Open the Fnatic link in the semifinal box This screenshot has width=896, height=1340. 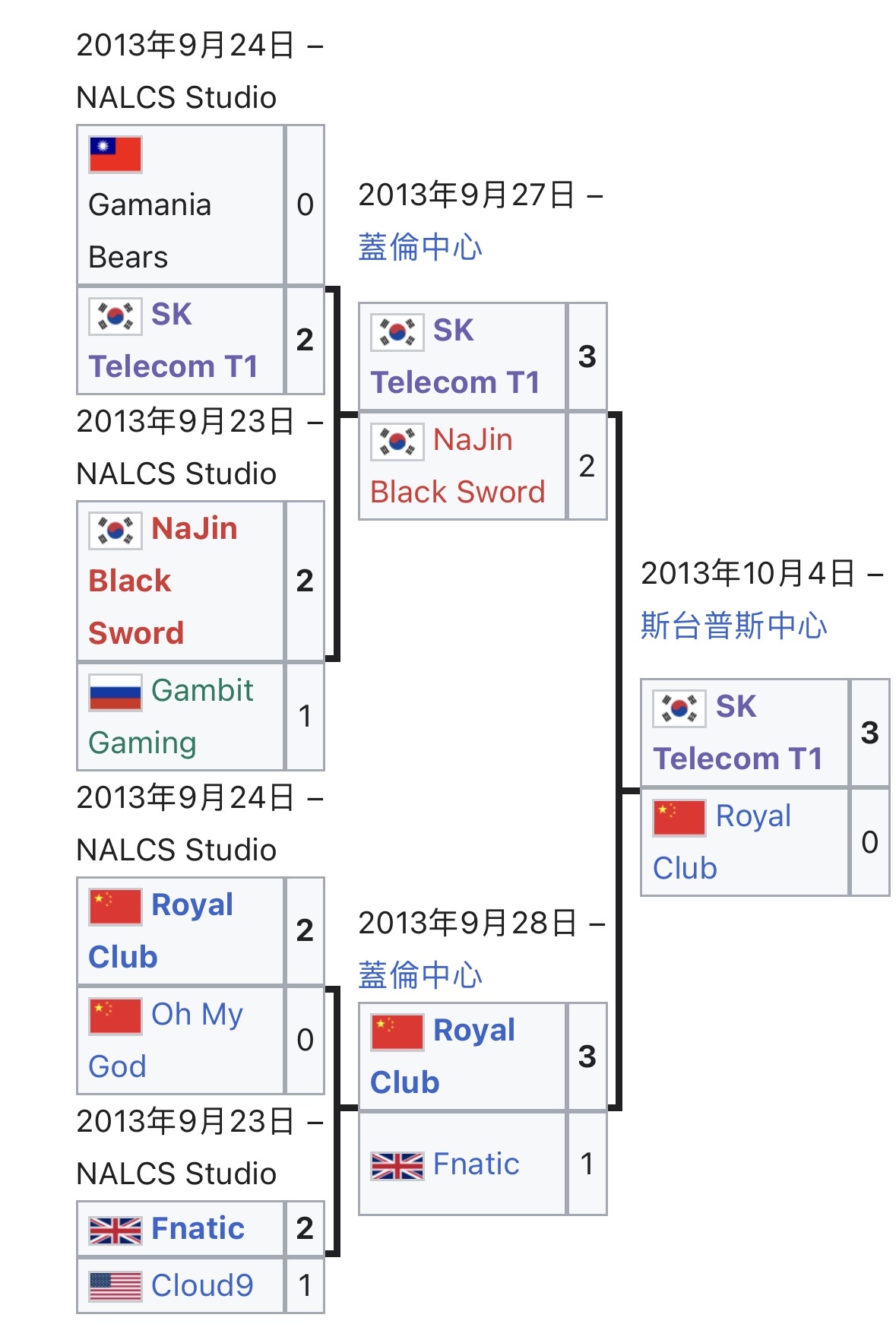(x=476, y=1164)
